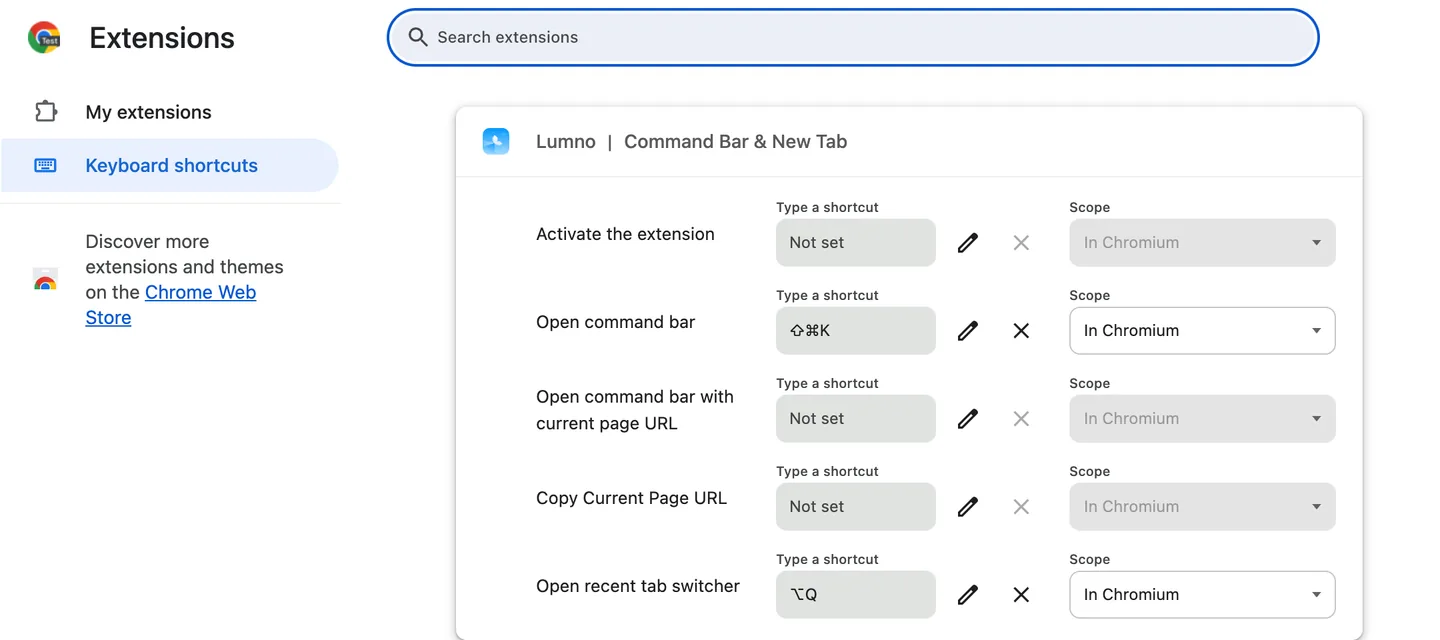Image resolution: width=1440 pixels, height=640 pixels.
Task: Click shortcut field for Activate the extension
Action: coord(856,242)
